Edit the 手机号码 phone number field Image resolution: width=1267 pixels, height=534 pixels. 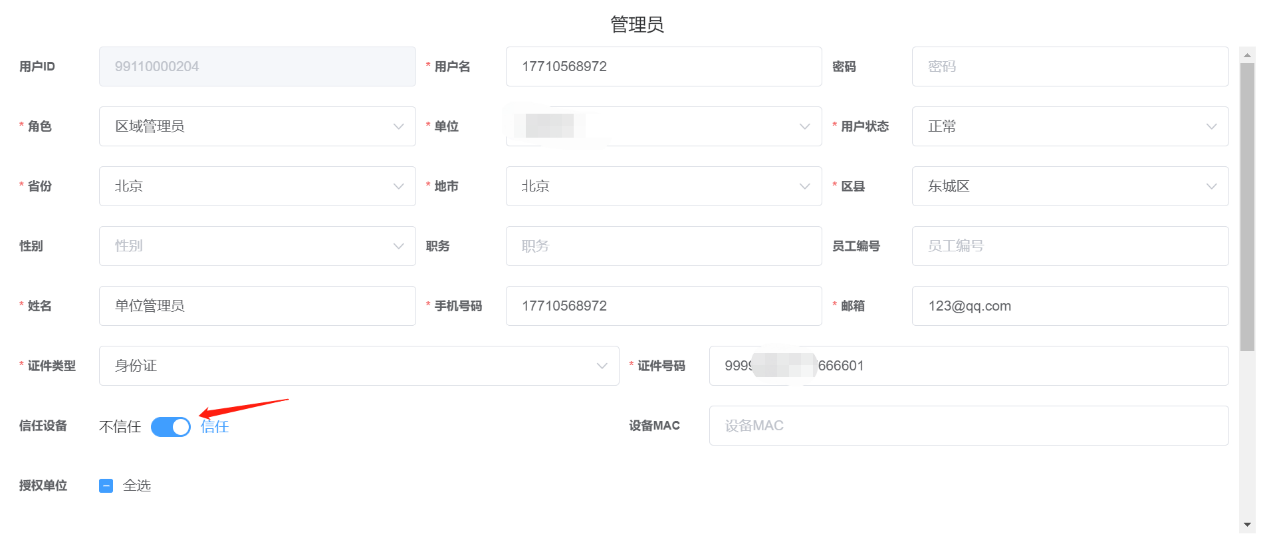click(x=663, y=306)
